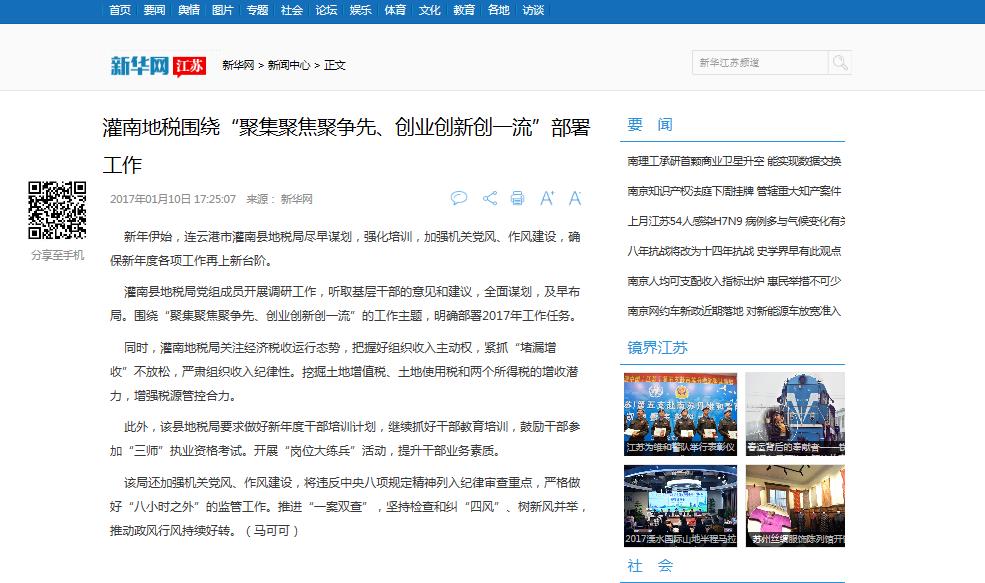985x583 pixels.
Task: Open the 上月江苏54人感染H7N9 news link
Action: click(736, 221)
